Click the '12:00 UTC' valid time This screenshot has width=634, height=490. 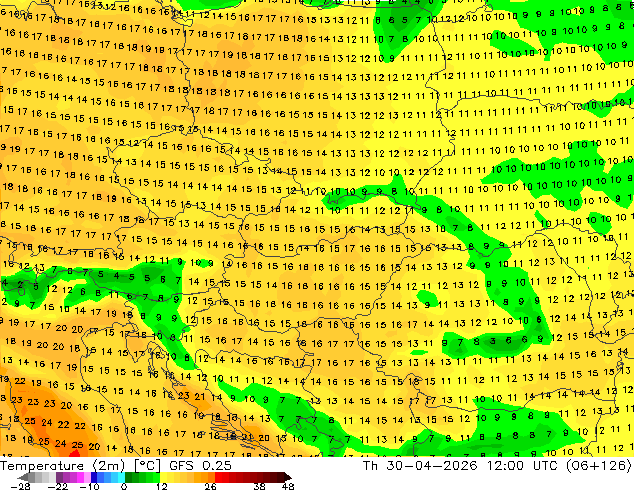(524, 466)
